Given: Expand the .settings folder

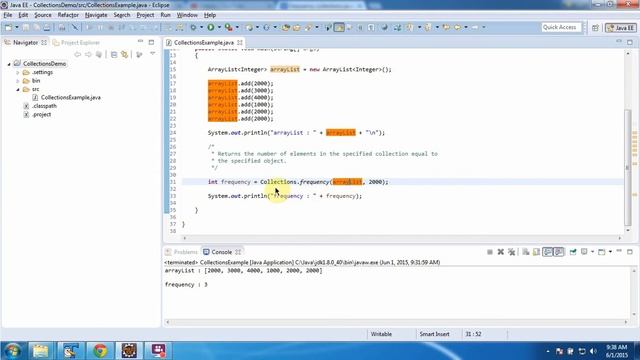Looking at the screenshot, I should (18, 72).
